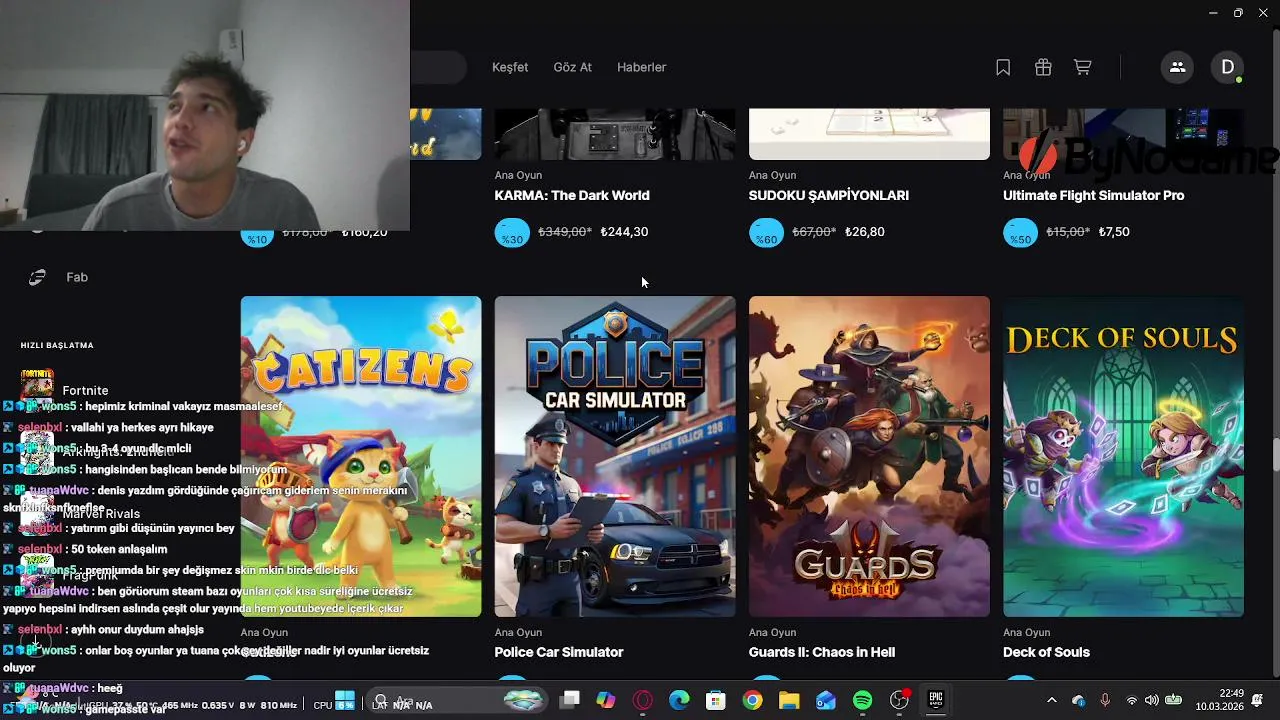The width and height of the screenshot is (1280, 720).
Task: Open Spotify from the taskbar
Action: tap(863, 700)
